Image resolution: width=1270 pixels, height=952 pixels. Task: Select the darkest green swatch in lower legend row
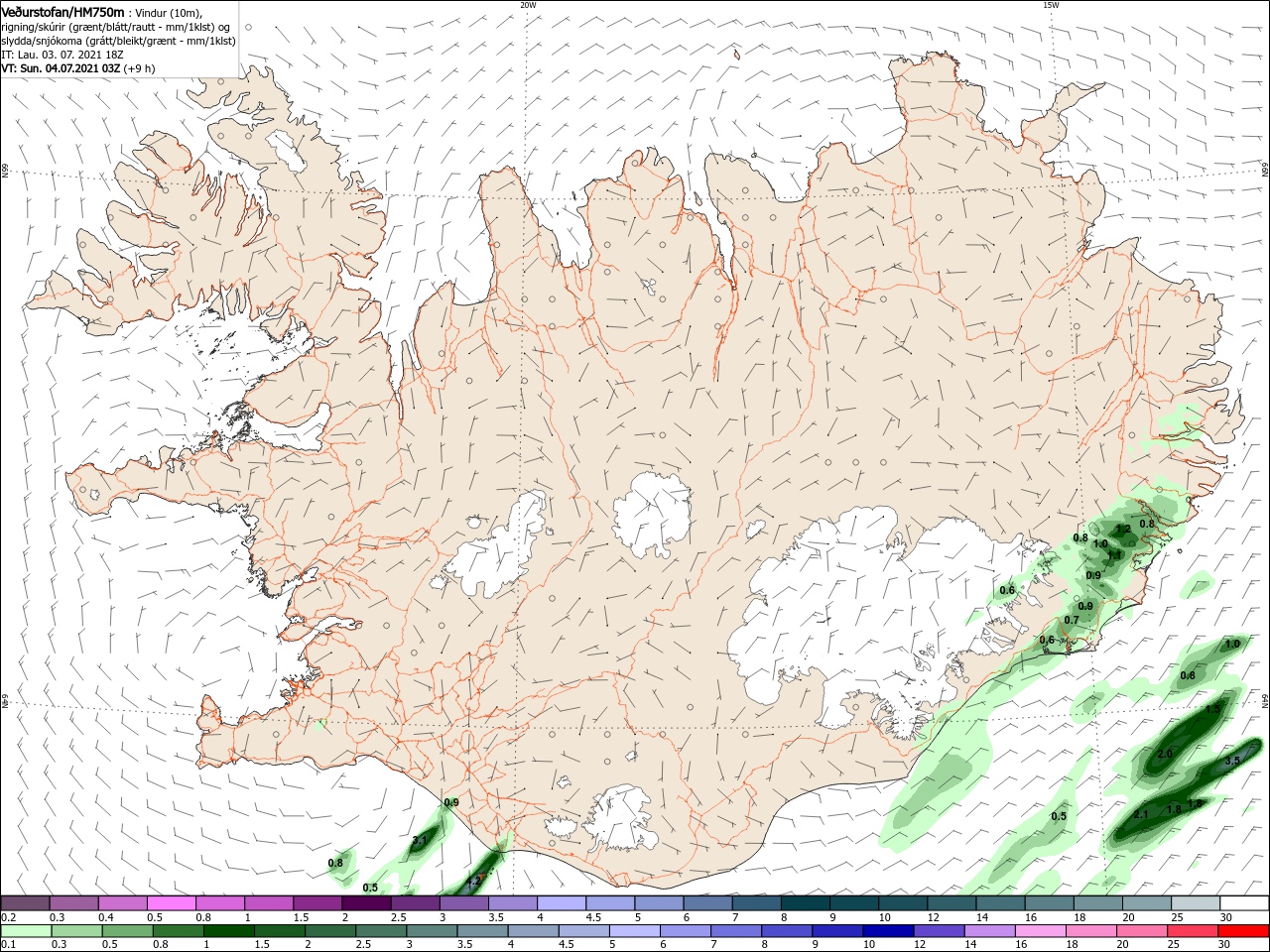pos(229,931)
